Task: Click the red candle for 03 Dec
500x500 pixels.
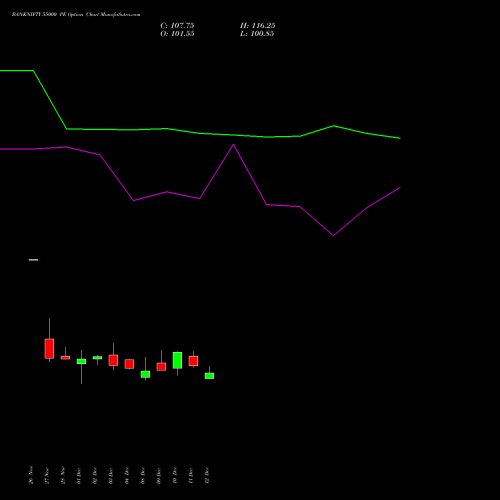Action: pyautogui.click(x=113, y=360)
